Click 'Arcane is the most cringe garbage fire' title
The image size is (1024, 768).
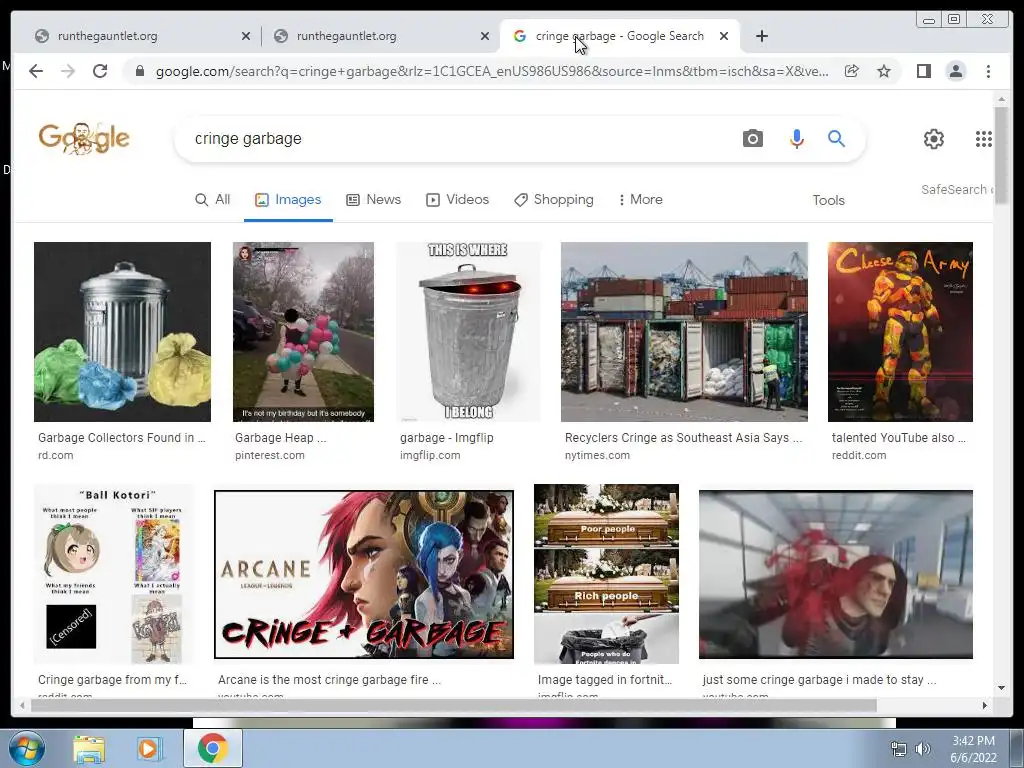click(329, 679)
